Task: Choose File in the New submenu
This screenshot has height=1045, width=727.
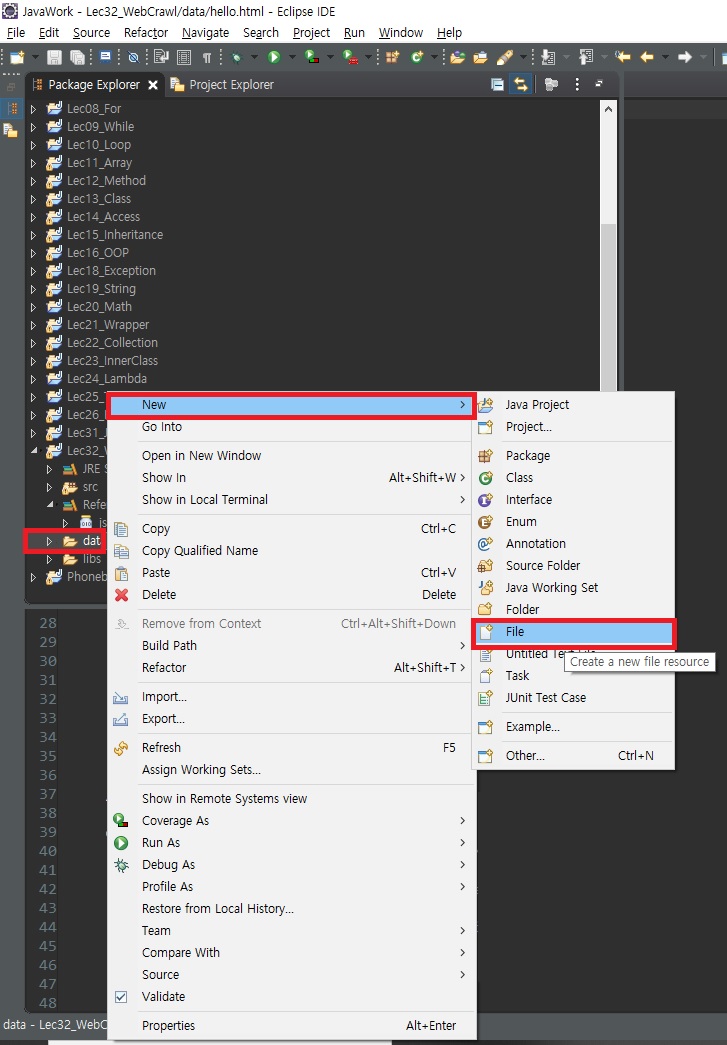Action: click(574, 631)
